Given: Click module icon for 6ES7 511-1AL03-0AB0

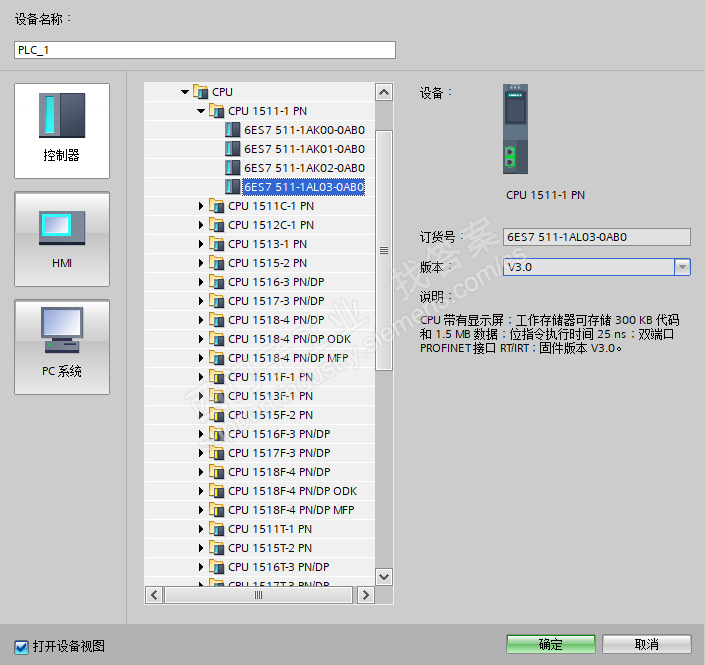Looking at the screenshot, I should coord(232,187).
